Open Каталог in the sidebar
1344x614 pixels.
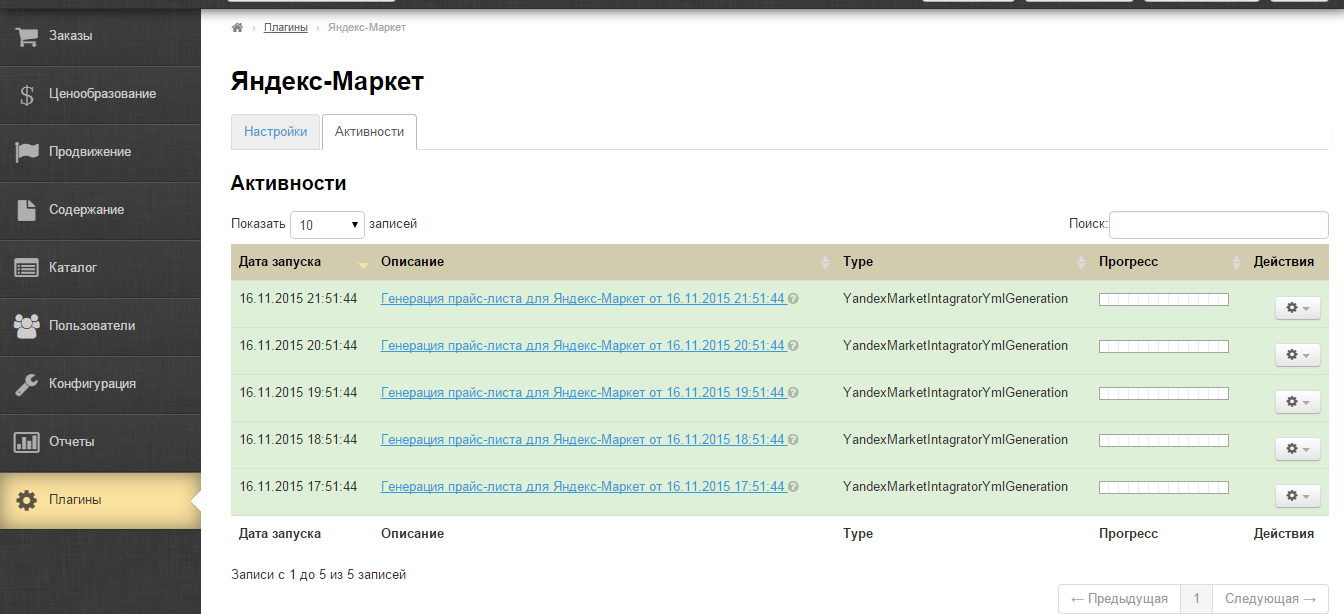(100, 268)
